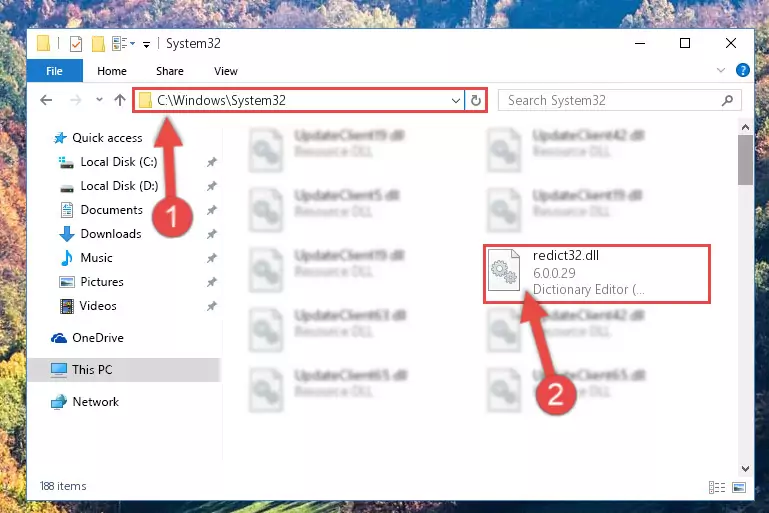Click the 188 items status text
The image size is (769, 513).
[63, 486]
